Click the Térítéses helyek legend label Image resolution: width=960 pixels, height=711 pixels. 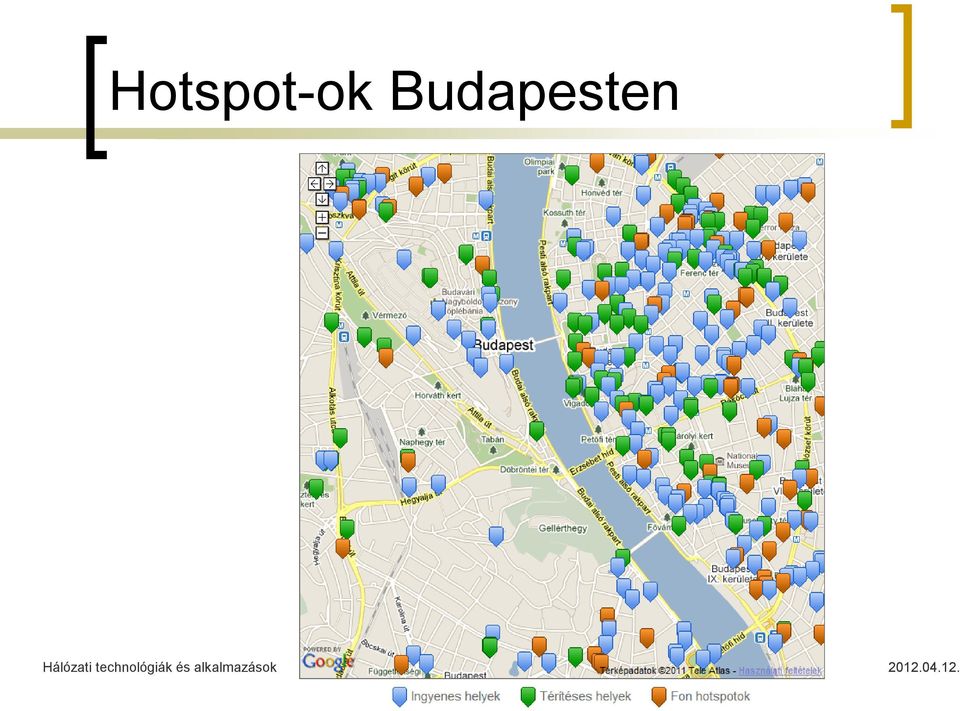click(x=585, y=696)
